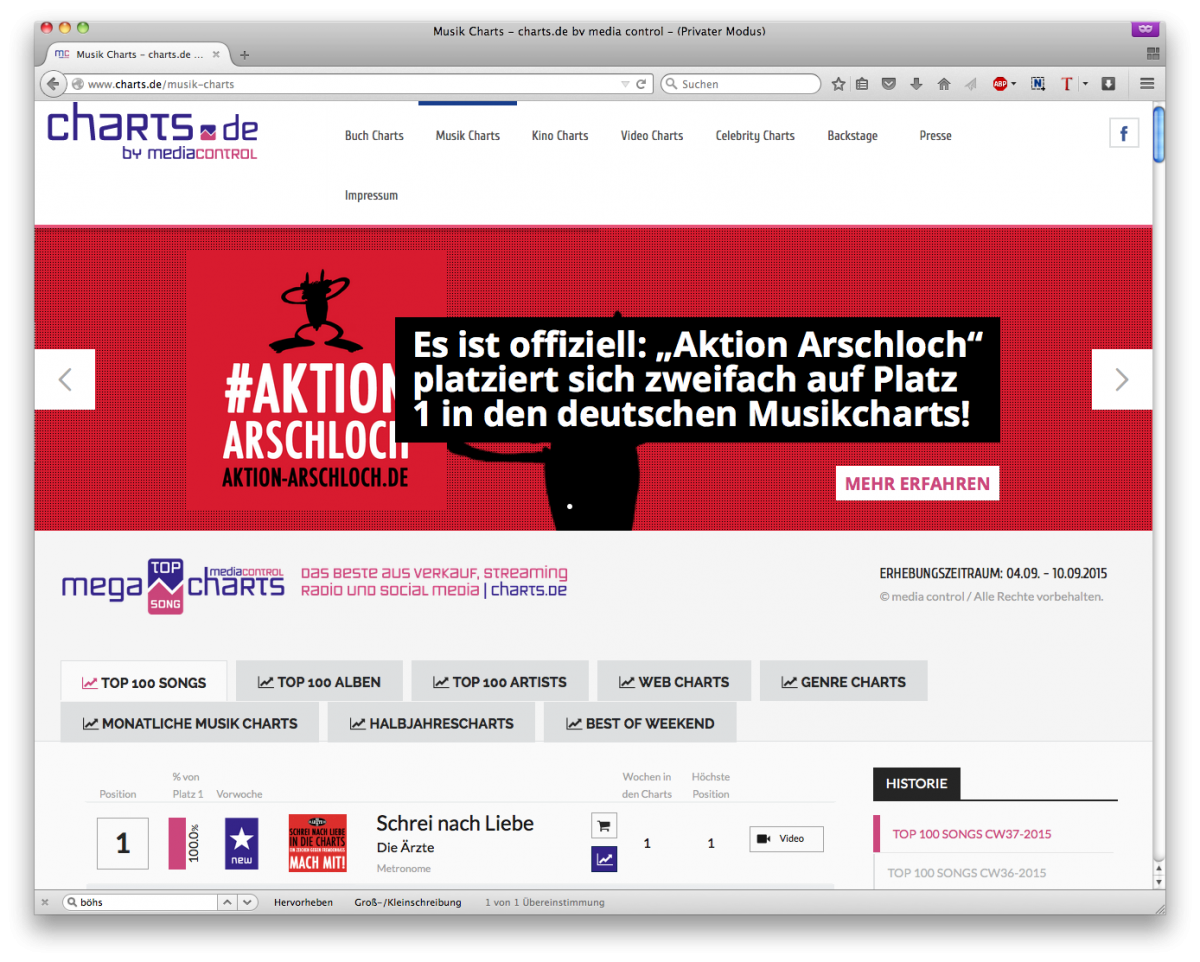
Task: Save the page to Pocket
Action: (x=888, y=84)
